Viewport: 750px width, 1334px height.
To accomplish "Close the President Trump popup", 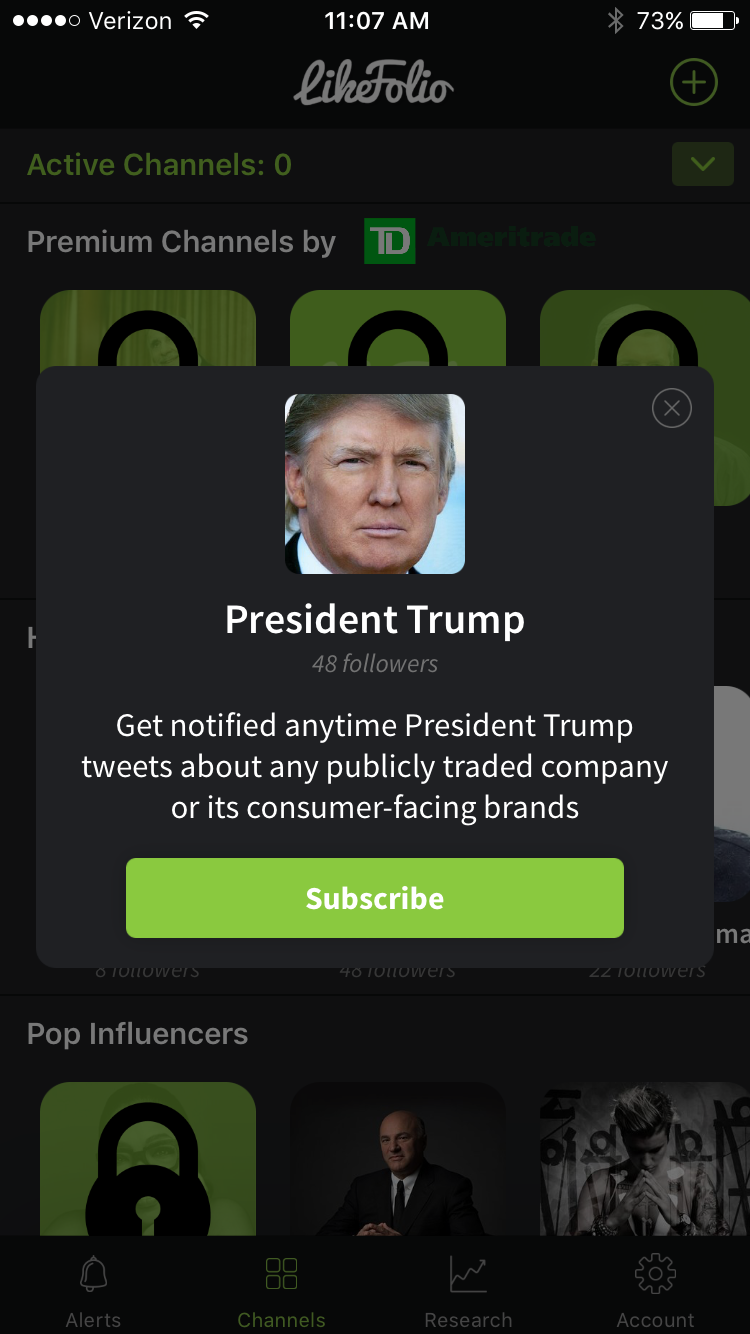I will click(x=672, y=408).
